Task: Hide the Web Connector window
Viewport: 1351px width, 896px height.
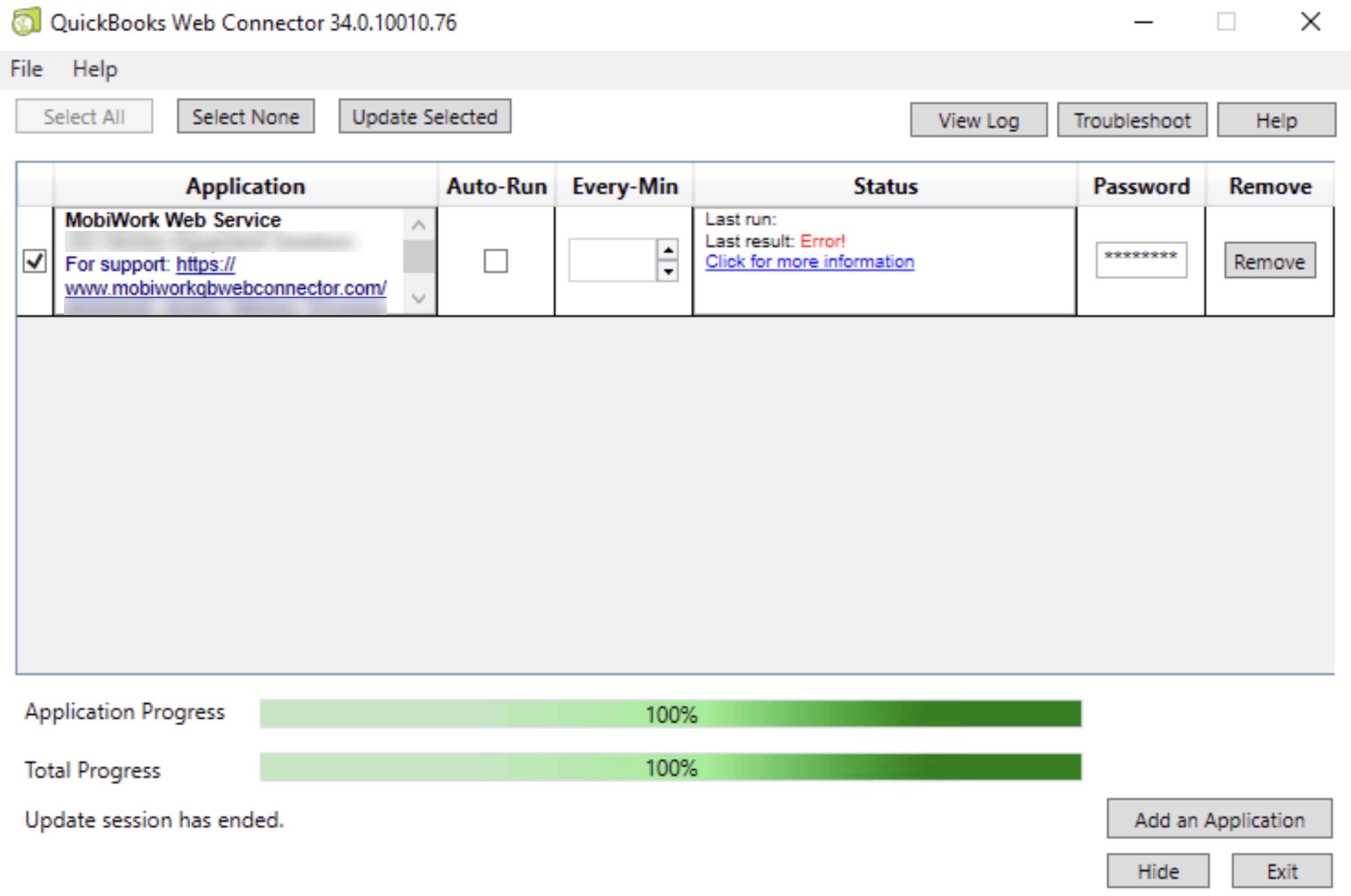Action: 1157,871
